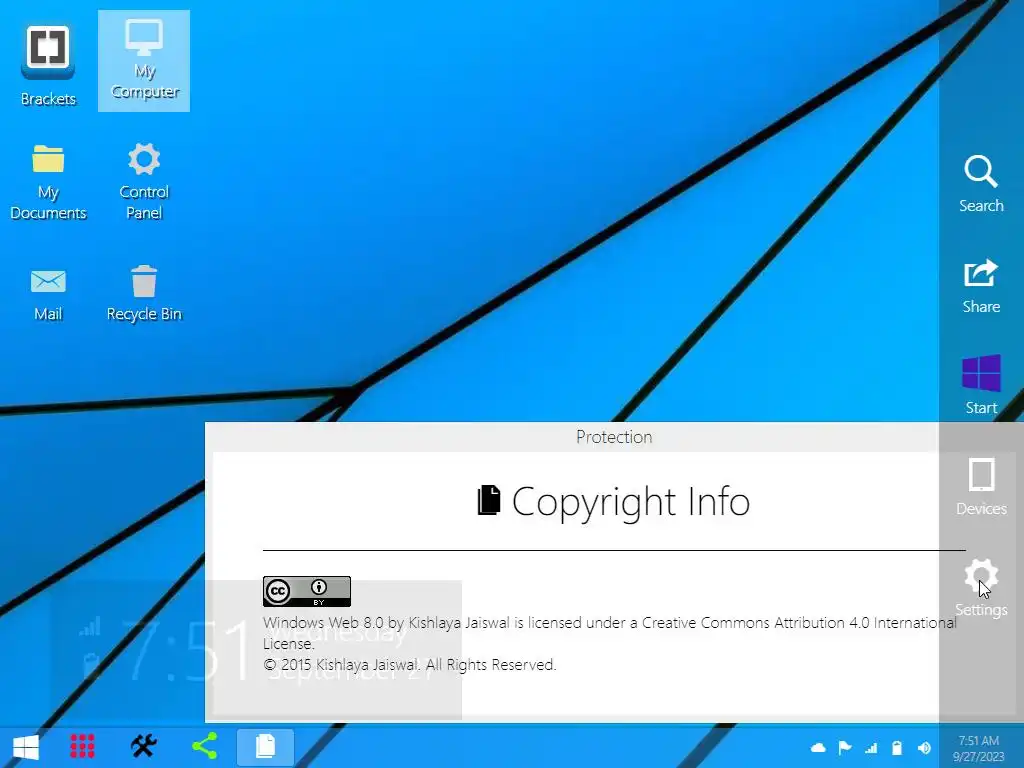Click the taskbar Windows start button

(26, 746)
